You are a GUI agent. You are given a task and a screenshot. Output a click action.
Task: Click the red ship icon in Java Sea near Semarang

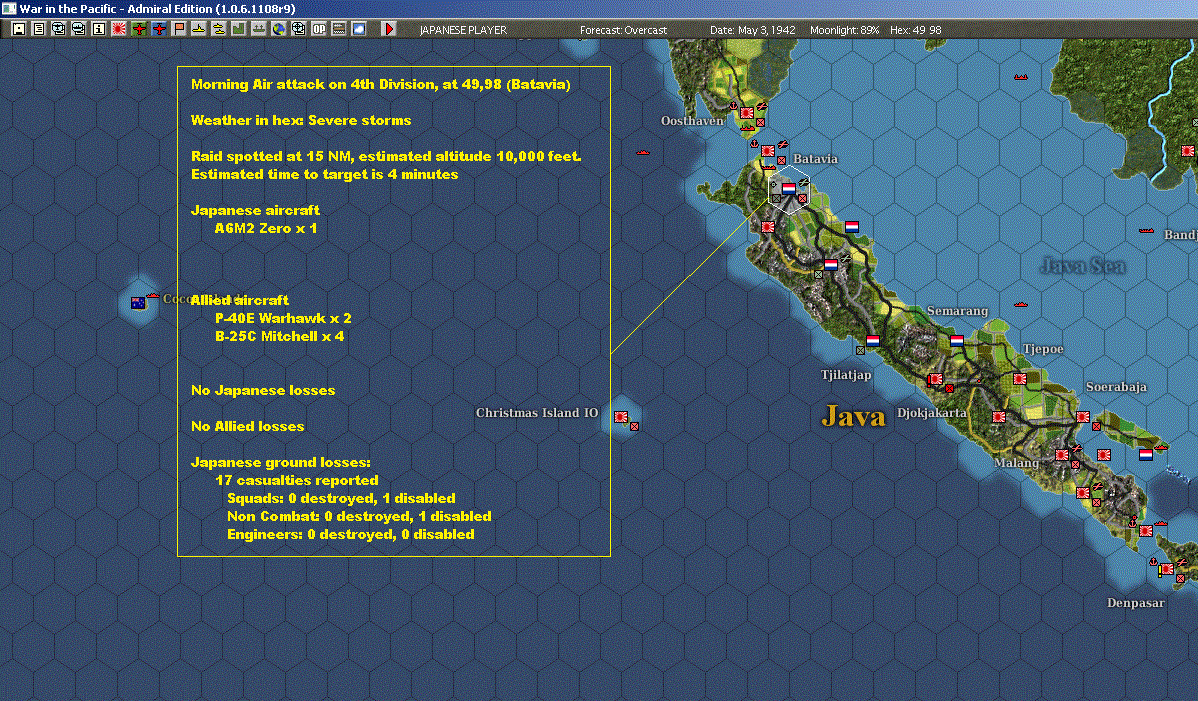[x=1021, y=305]
